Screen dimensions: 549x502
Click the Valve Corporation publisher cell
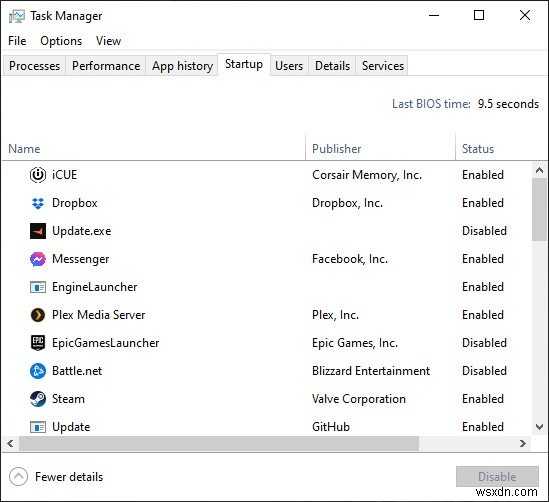[x=359, y=399]
